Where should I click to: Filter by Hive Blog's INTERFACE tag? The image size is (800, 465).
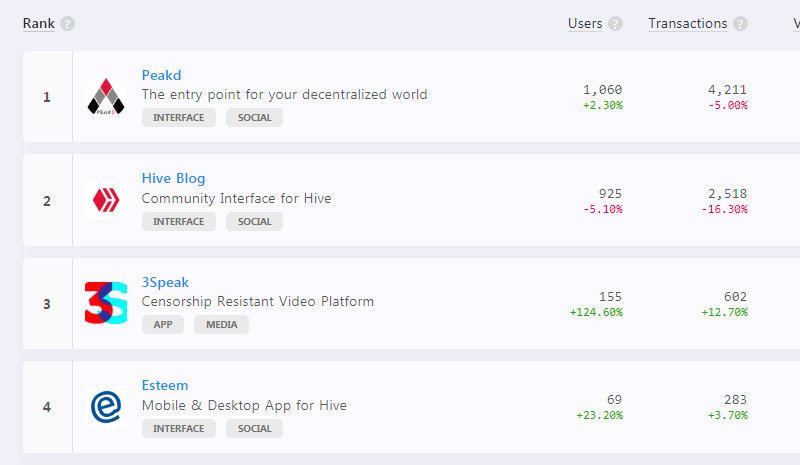click(179, 222)
